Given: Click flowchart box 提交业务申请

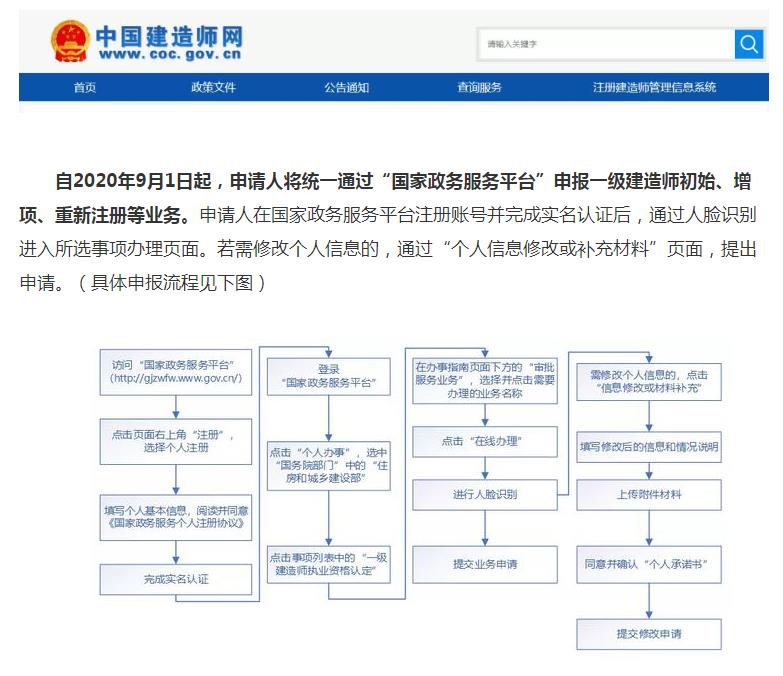Looking at the screenshot, I should (x=485, y=564).
